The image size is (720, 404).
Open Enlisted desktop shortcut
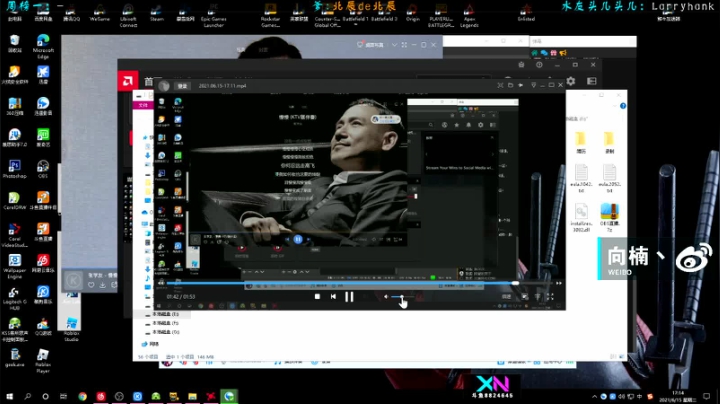(x=526, y=13)
